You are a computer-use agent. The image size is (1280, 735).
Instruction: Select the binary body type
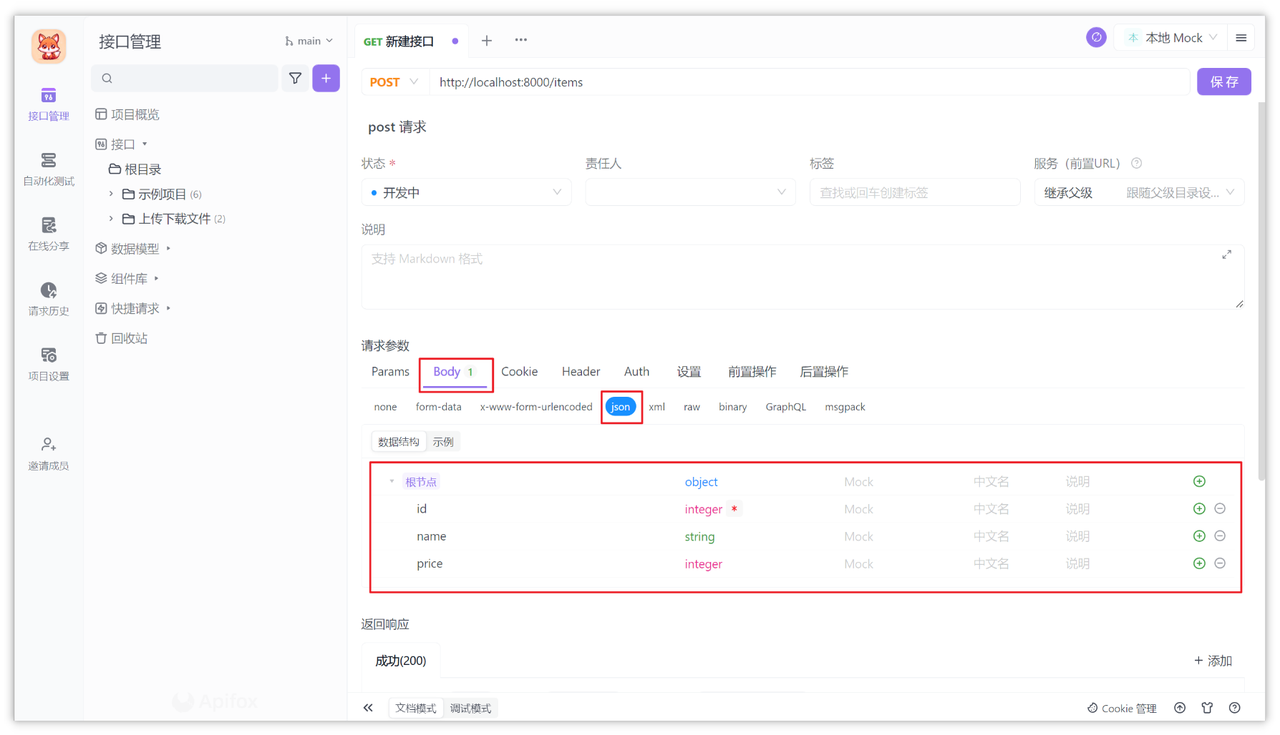733,407
